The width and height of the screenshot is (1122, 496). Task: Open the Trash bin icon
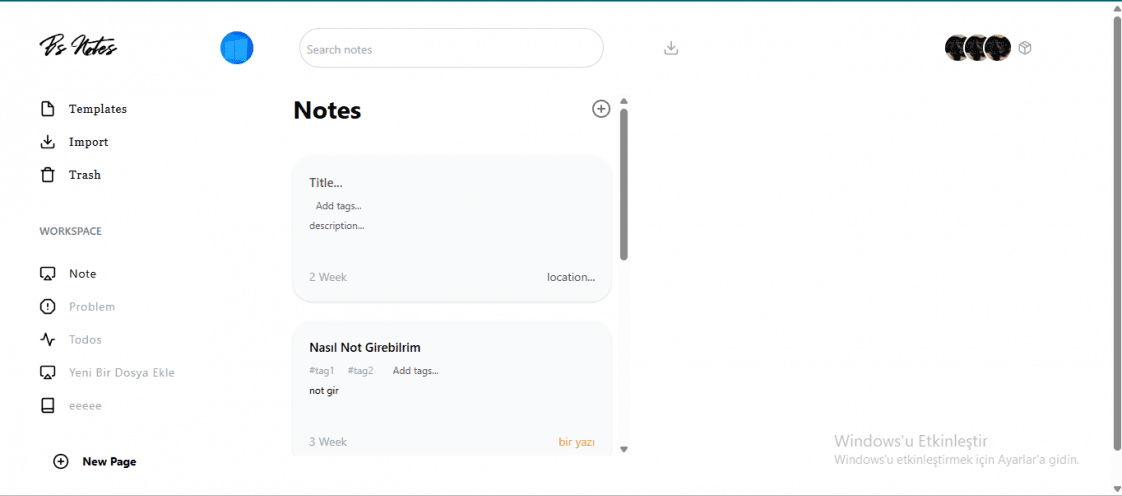[x=47, y=175]
